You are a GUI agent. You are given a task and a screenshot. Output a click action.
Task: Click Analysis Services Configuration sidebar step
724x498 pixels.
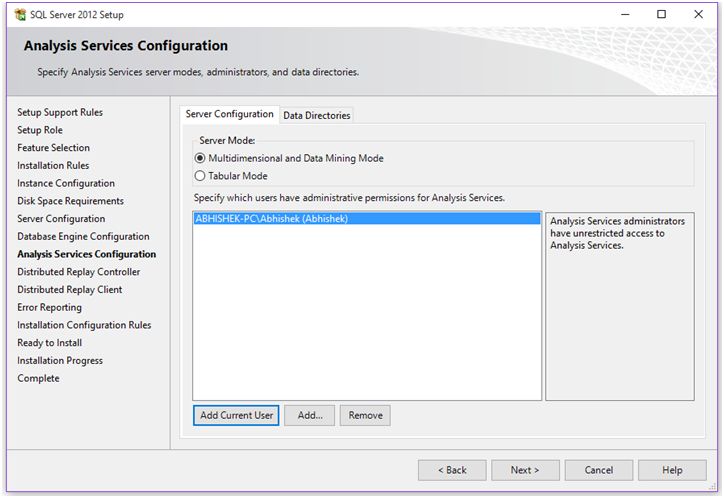[x=86, y=254]
